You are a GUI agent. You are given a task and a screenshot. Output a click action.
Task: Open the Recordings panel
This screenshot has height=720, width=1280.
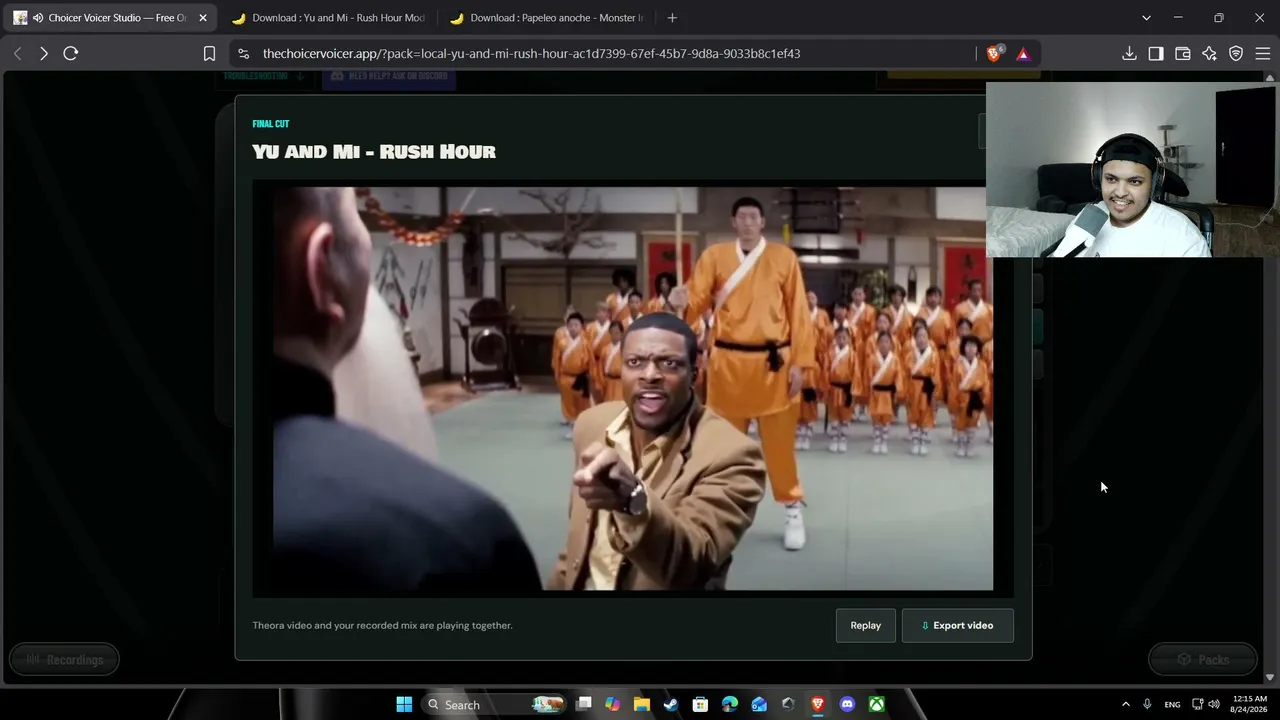(x=64, y=660)
